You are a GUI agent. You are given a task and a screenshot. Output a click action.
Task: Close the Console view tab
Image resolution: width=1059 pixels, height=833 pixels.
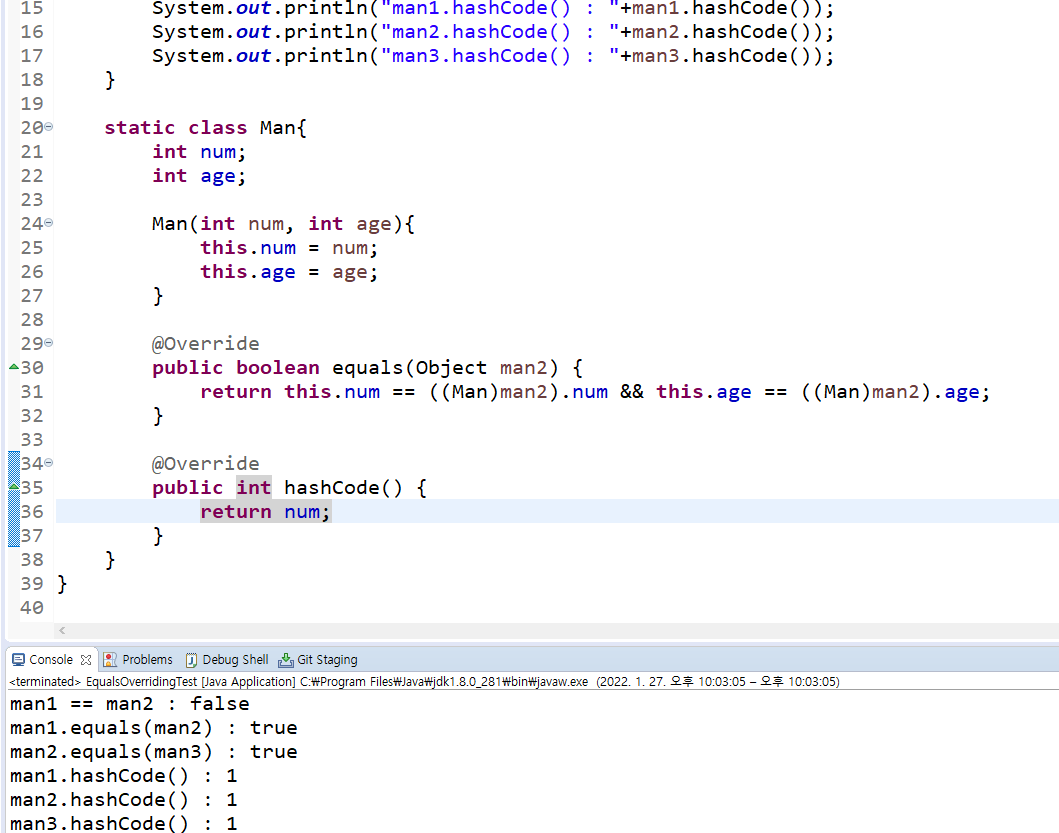coord(86,659)
